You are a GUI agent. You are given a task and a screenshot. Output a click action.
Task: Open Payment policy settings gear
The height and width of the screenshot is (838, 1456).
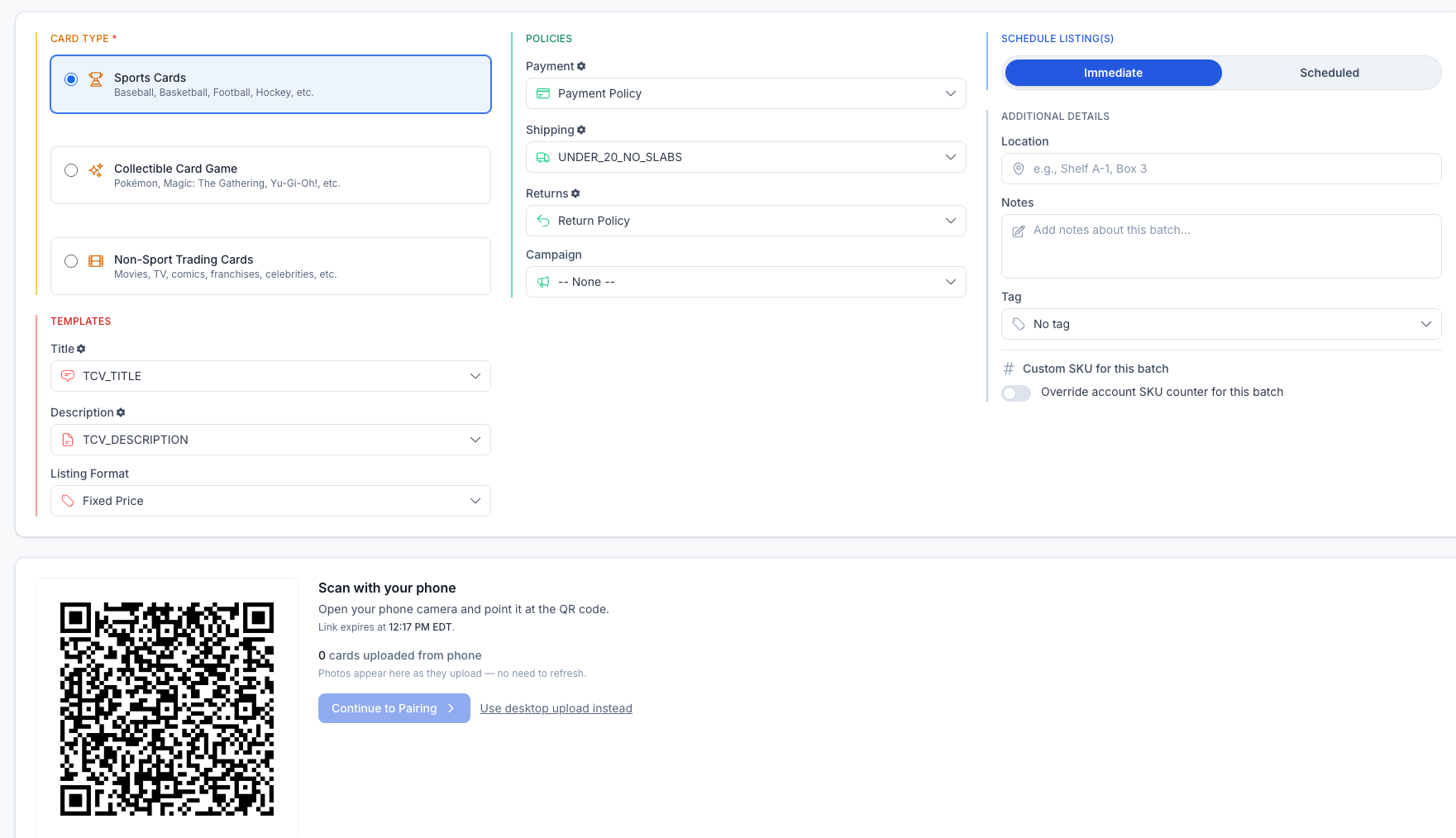coord(581,66)
